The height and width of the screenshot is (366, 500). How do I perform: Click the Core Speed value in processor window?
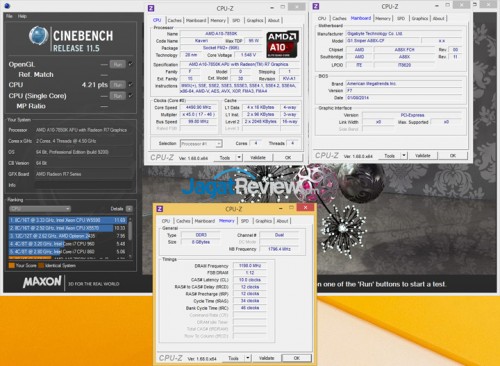[x=198, y=107]
